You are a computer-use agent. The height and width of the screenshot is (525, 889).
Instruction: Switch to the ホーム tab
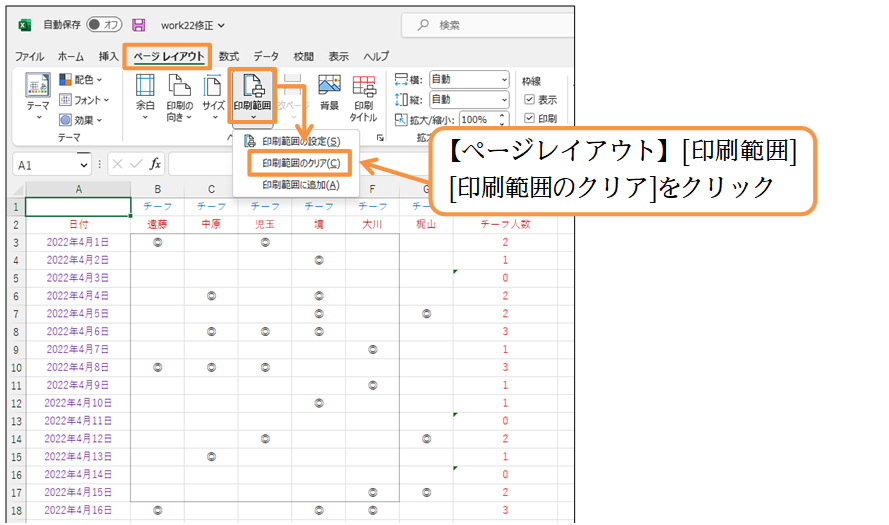point(71,56)
